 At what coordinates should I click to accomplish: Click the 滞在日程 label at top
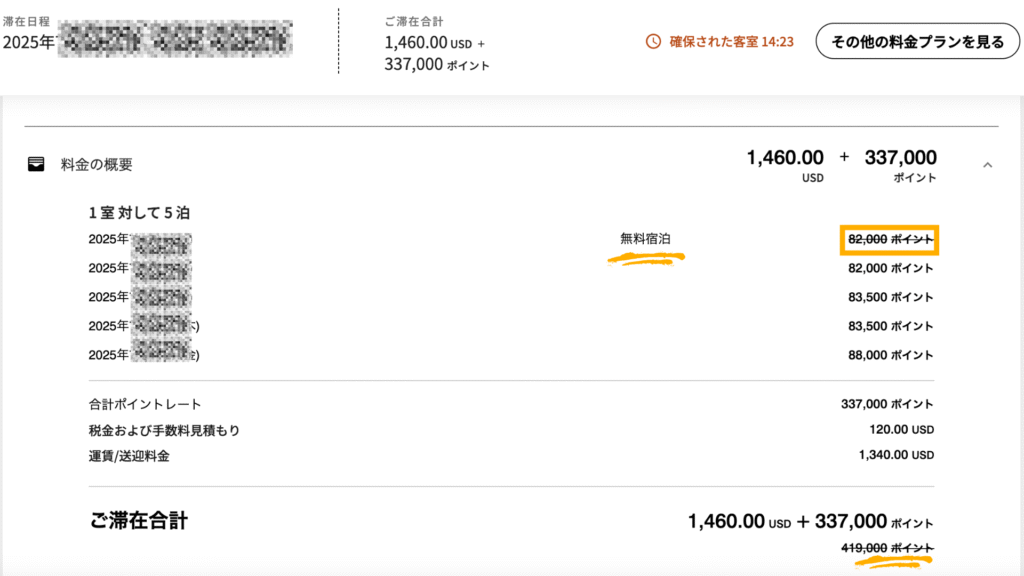26,22
